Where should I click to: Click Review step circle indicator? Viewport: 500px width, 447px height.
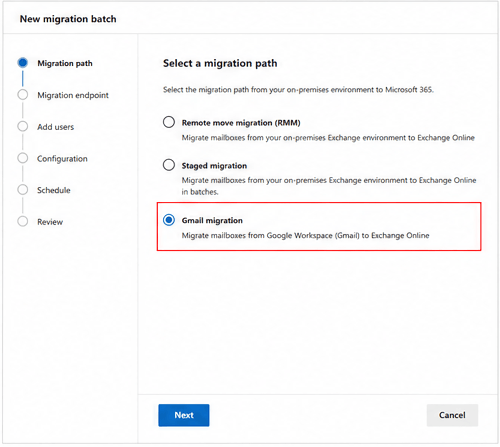click(23, 221)
